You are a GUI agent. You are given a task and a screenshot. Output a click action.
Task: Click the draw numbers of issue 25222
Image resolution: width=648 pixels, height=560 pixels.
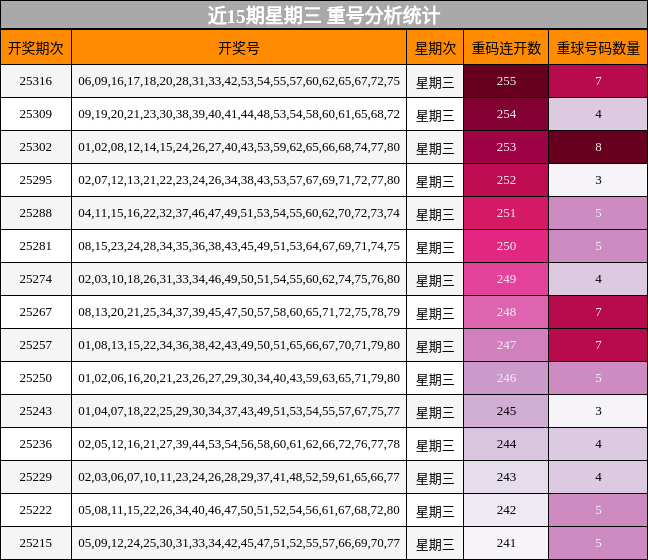[239, 510]
